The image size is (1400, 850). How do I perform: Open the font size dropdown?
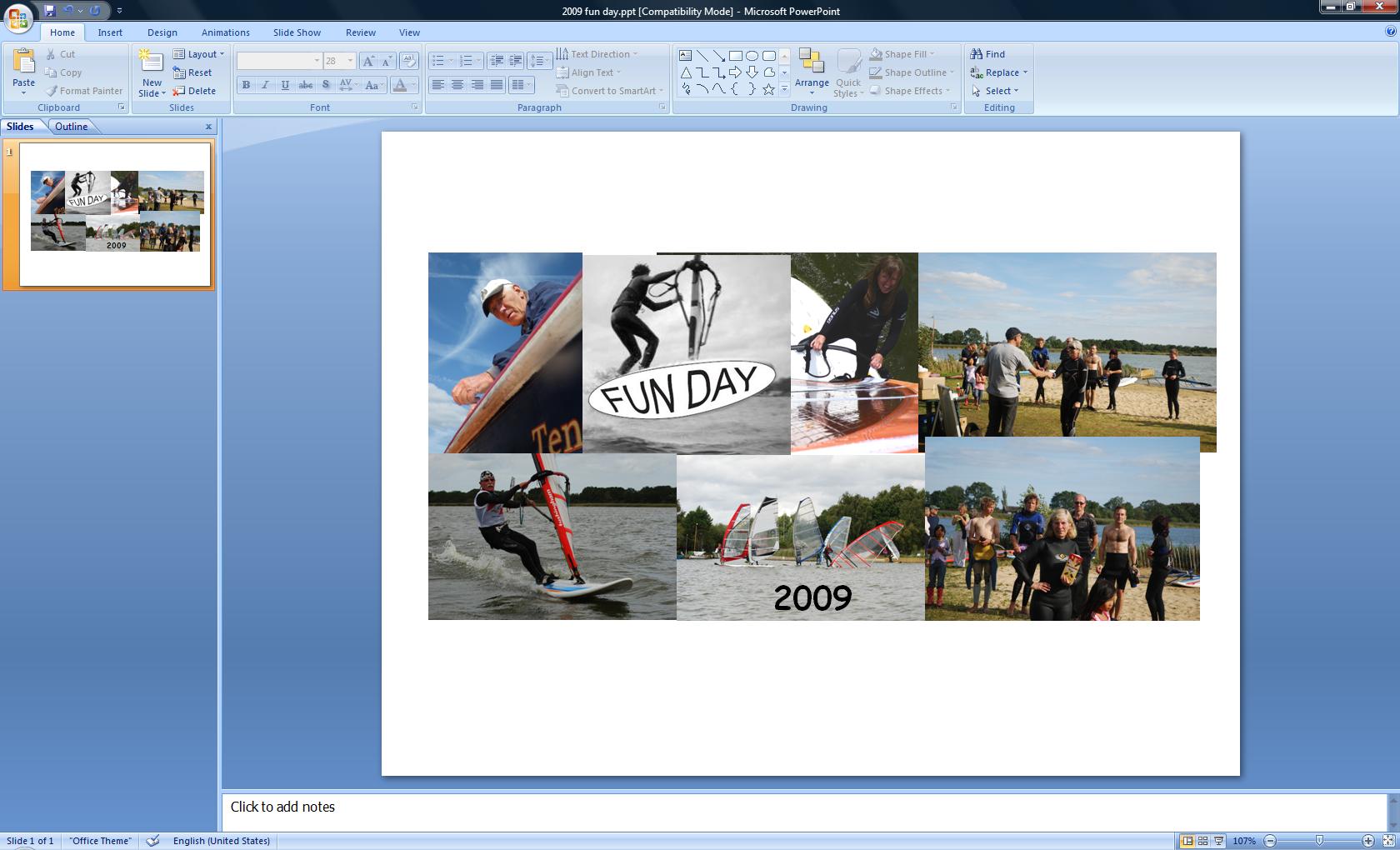(350, 61)
